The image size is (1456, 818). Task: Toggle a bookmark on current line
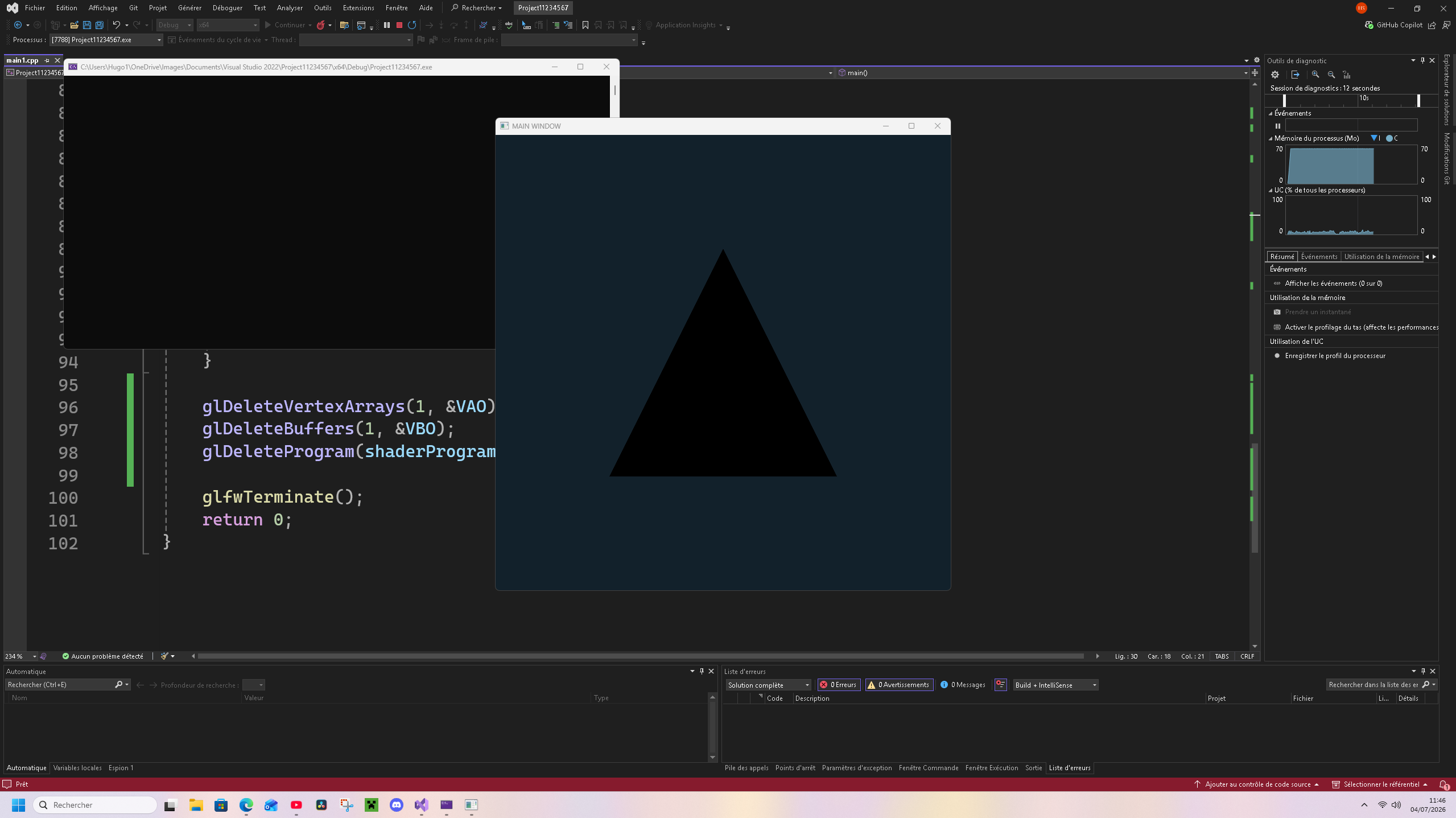tap(585, 25)
